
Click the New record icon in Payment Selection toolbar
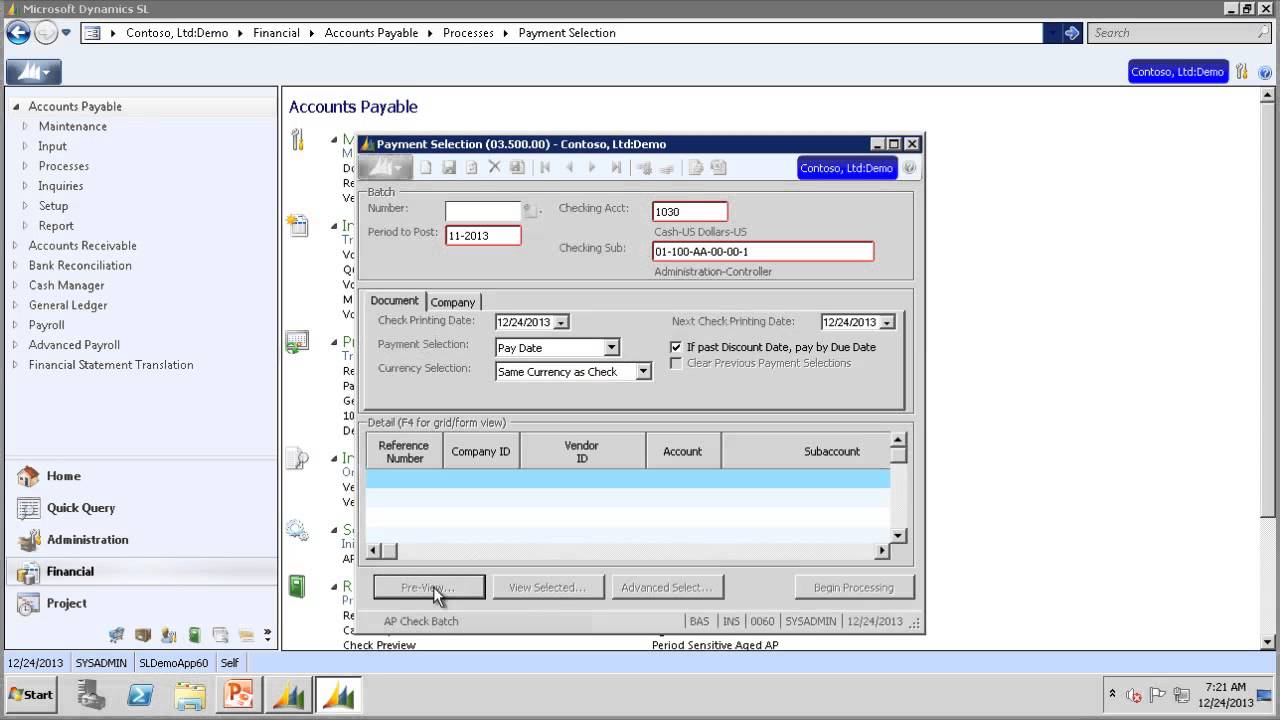click(426, 168)
